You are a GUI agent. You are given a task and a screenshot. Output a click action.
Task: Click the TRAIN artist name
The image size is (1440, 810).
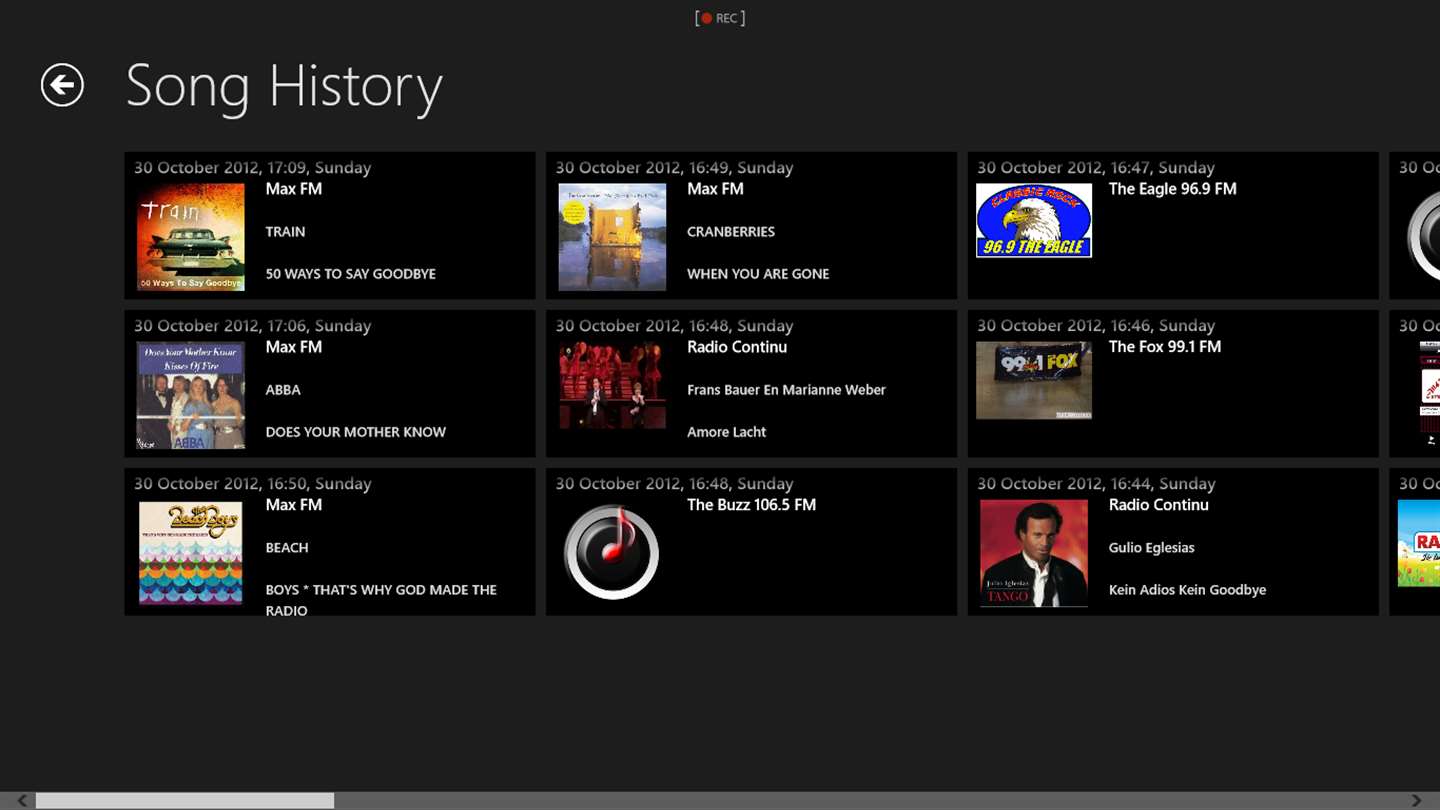coord(285,232)
